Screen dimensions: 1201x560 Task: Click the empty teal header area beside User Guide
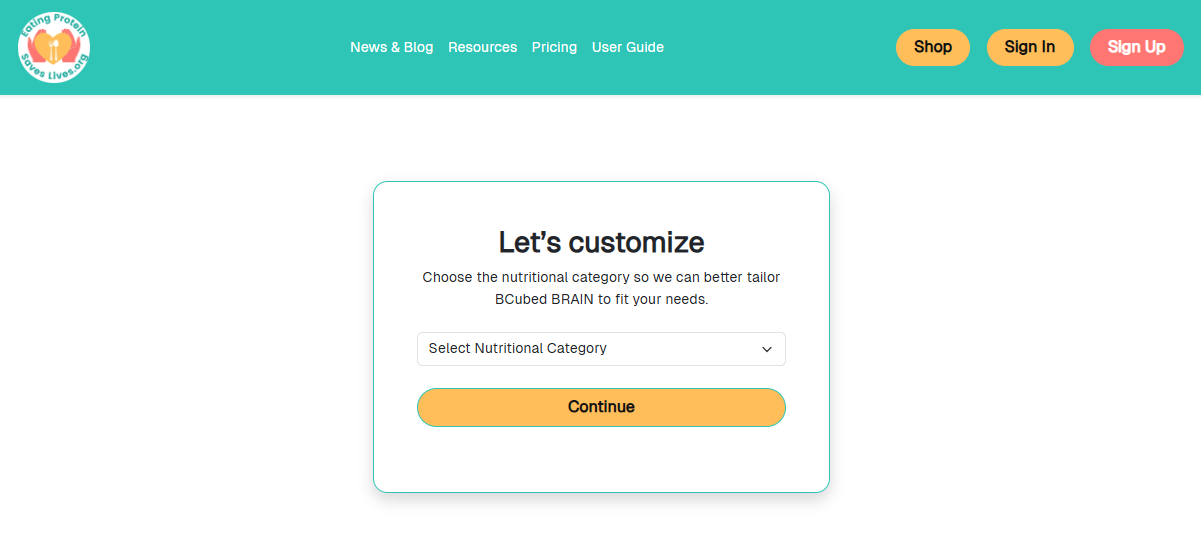pos(780,47)
